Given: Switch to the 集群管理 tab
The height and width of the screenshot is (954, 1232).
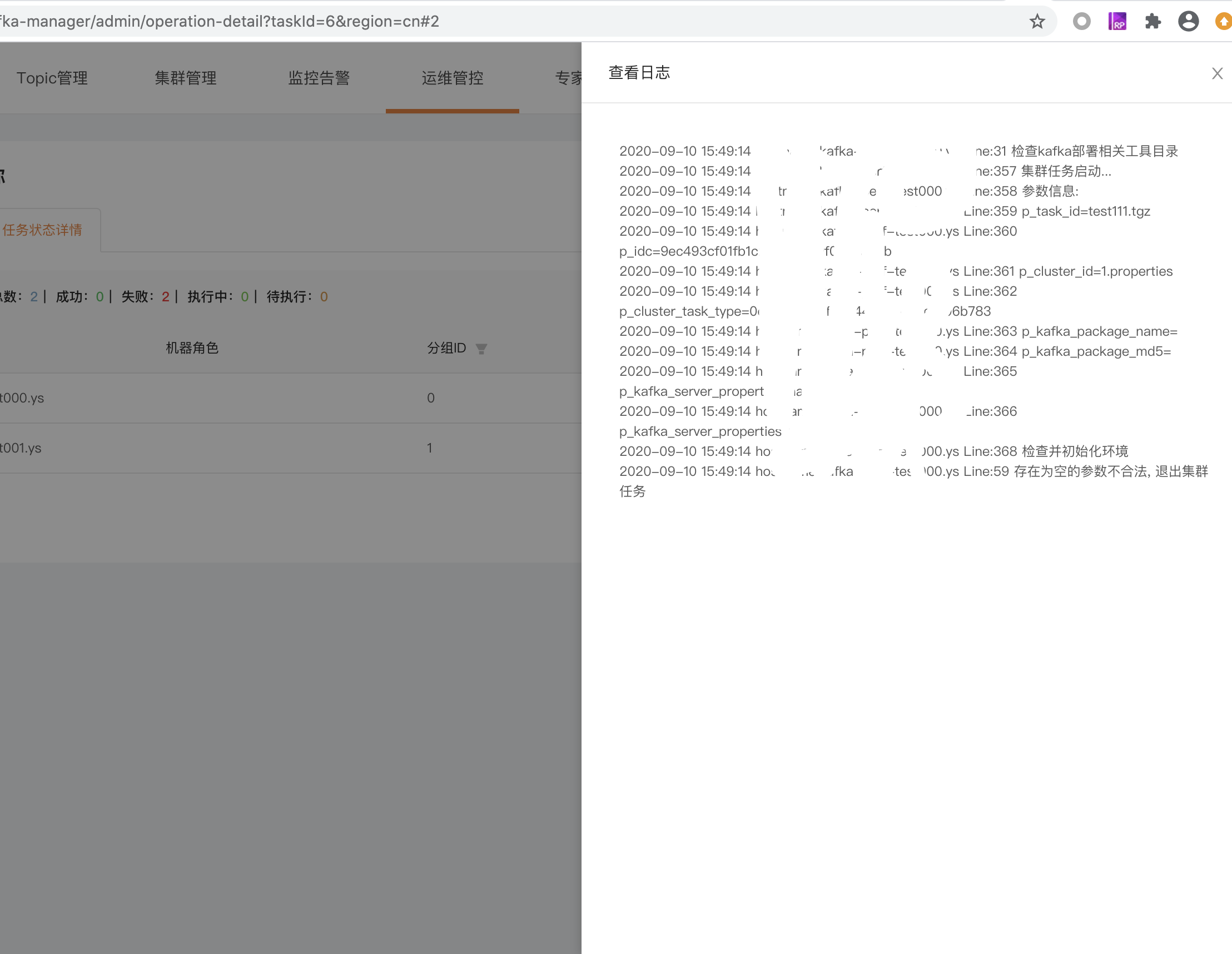Looking at the screenshot, I should pos(186,78).
